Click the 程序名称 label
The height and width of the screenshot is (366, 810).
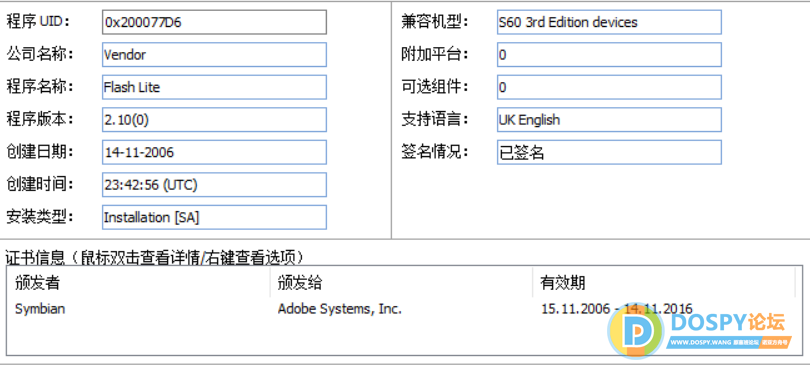pos(39,87)
